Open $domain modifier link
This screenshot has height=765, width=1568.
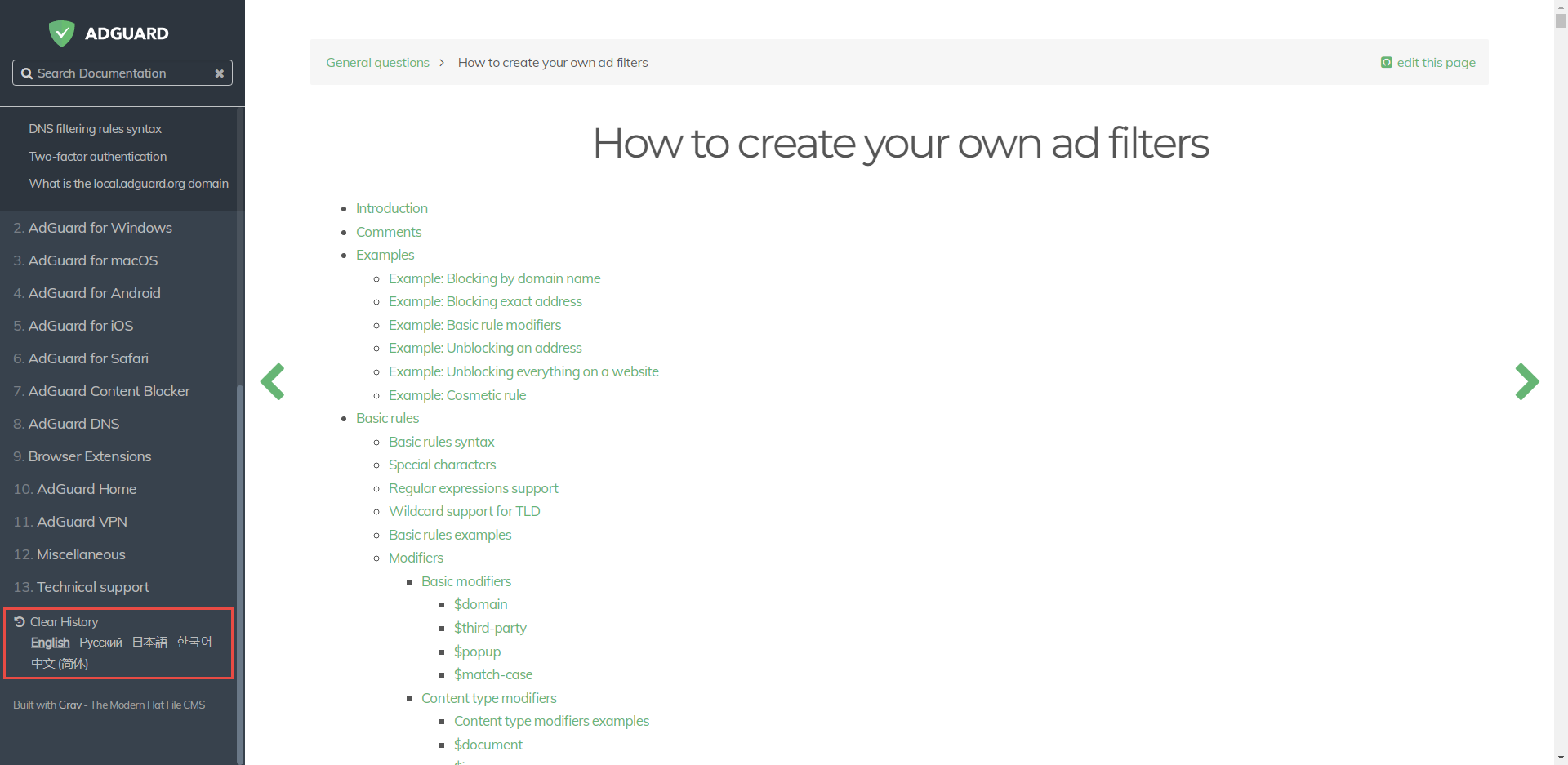pos(480,604)
